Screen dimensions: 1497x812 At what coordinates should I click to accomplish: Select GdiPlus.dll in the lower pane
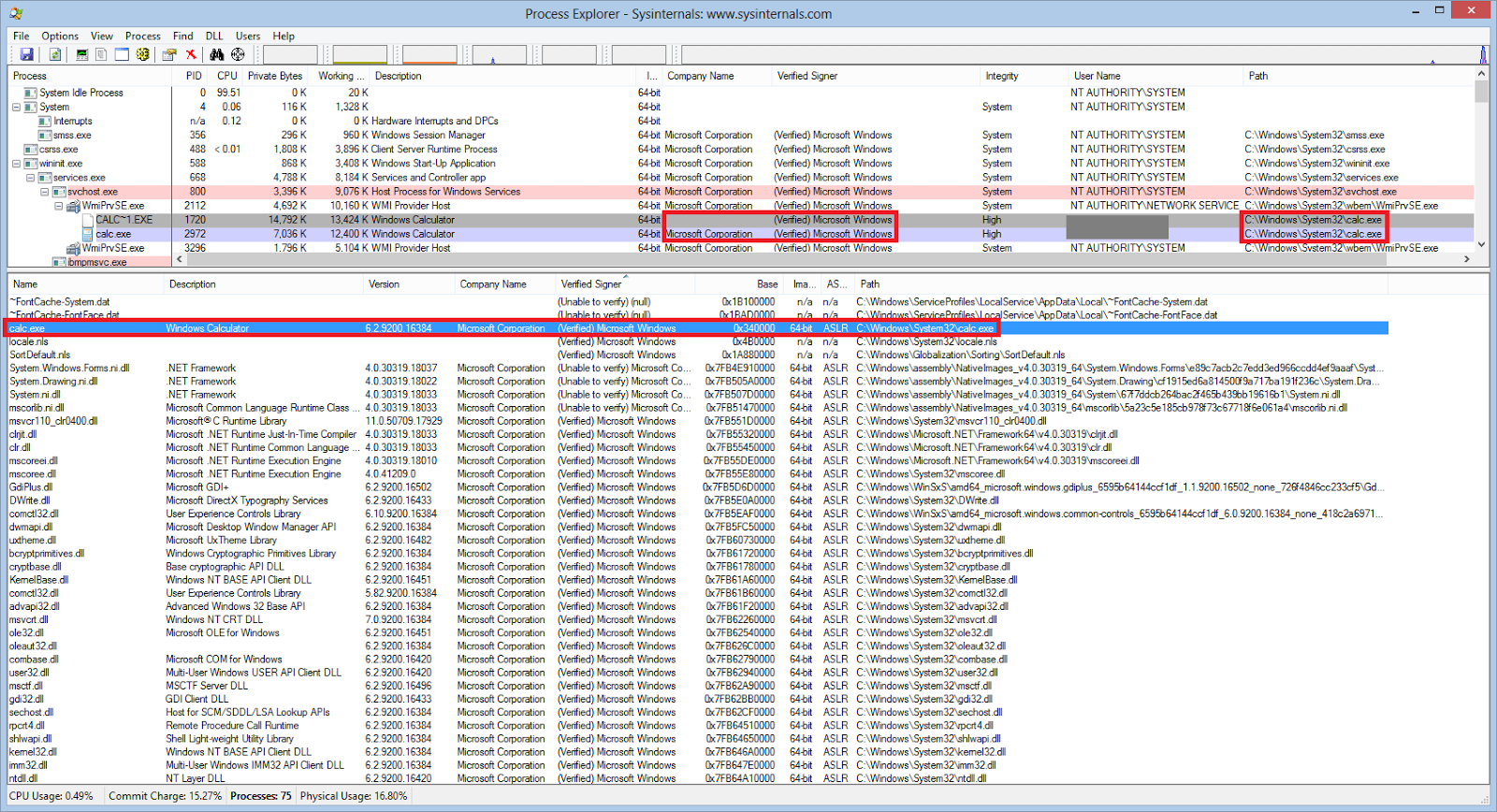pos(697,487)
